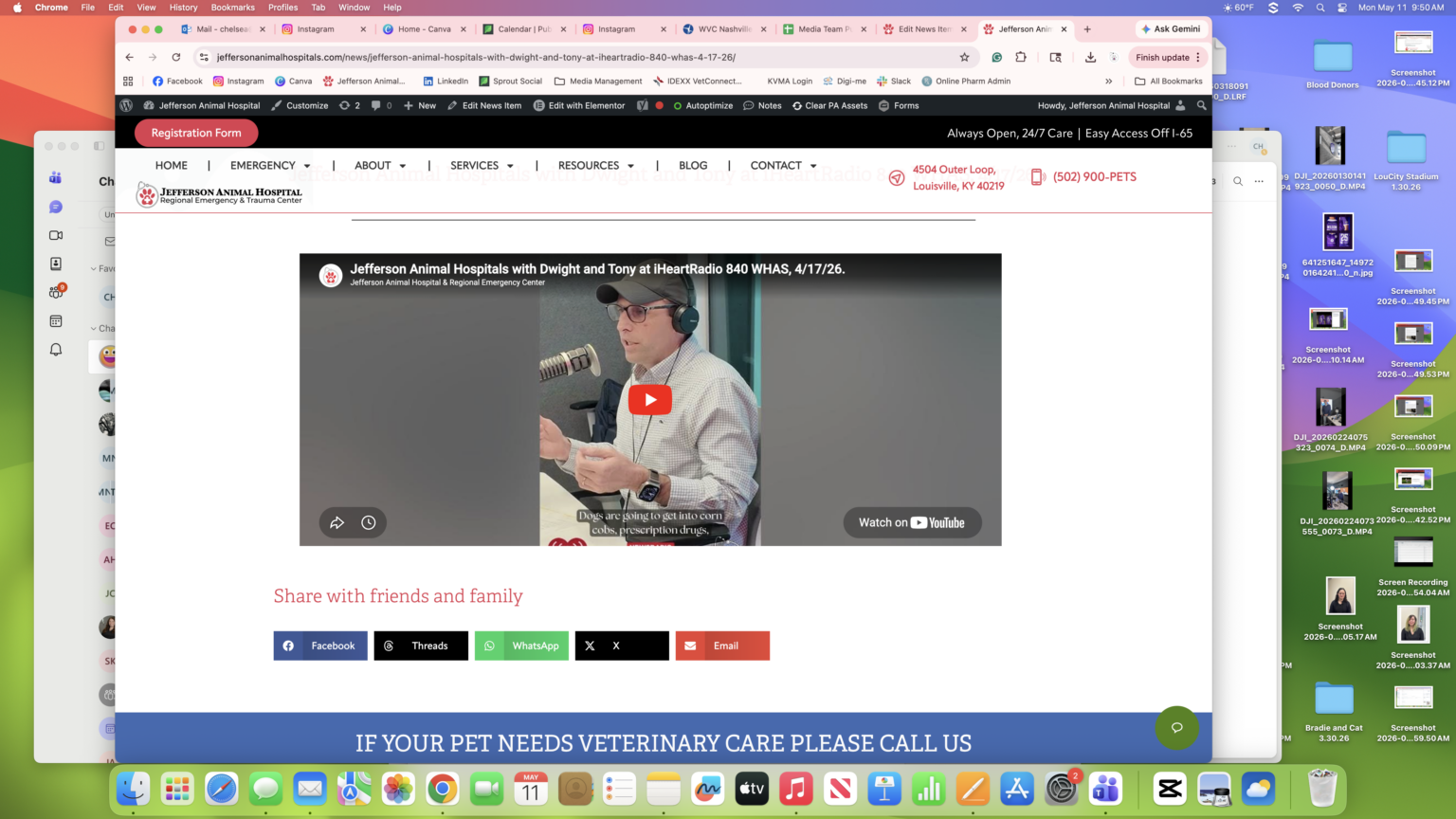This screenshot has height=819, width=1456.
Task: Open Chrome apps grid icon in bookmarks bar
Action: (128, 81)
